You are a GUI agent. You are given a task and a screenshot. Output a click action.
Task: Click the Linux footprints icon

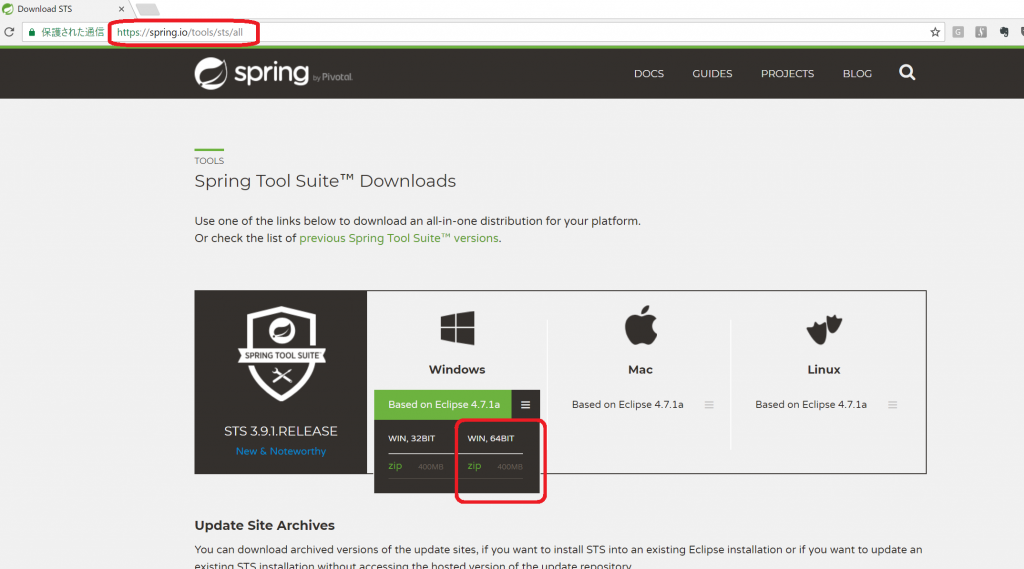pos(824,328)
